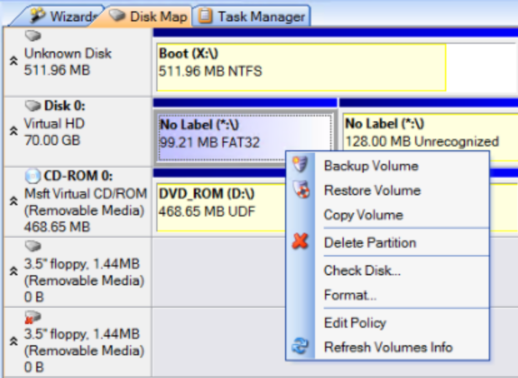Collapse the CD-ROM 0 row chevron

pyautogui.click(x=13, y=201)
